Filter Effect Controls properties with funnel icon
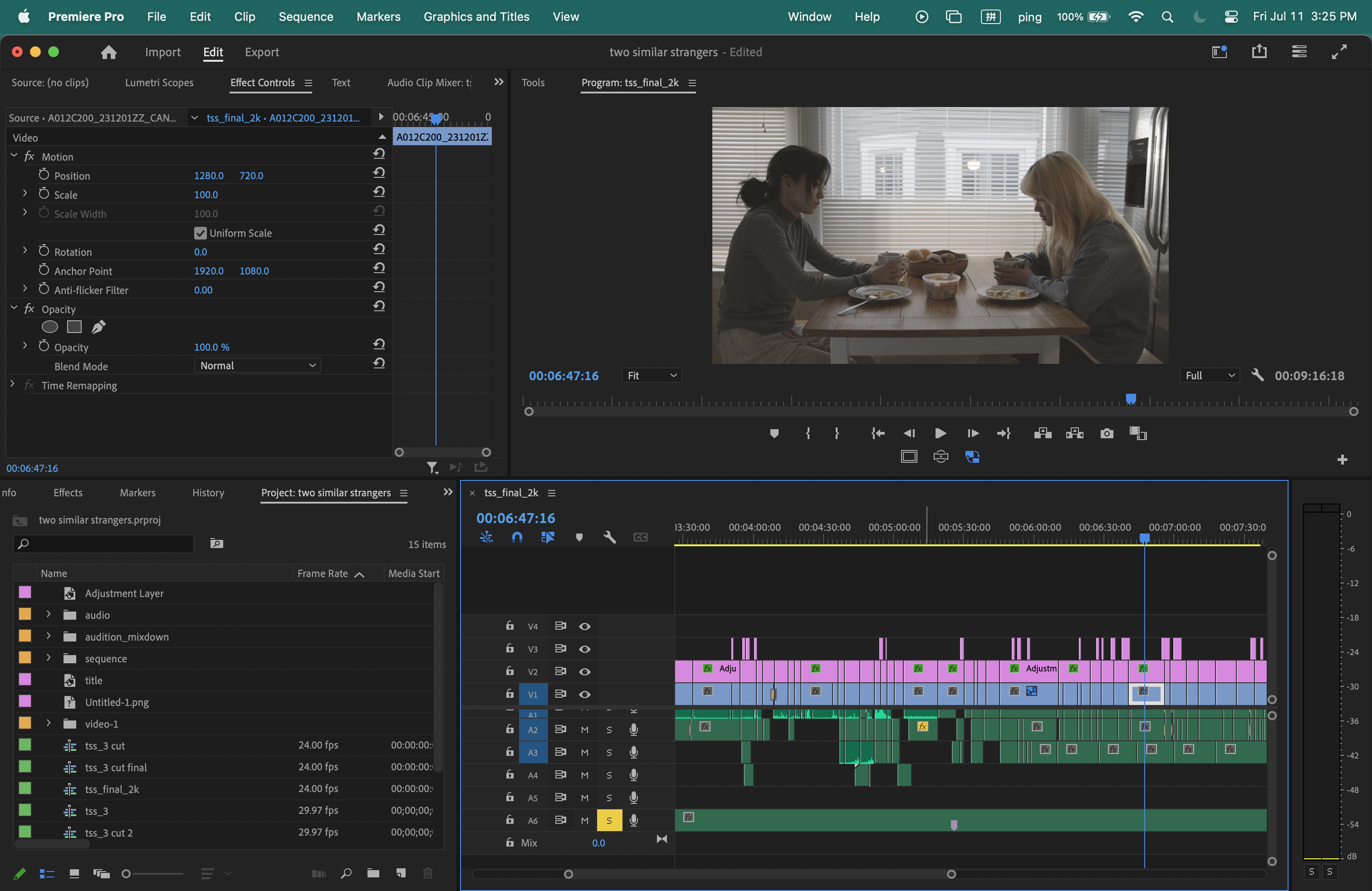 point(432,467)
